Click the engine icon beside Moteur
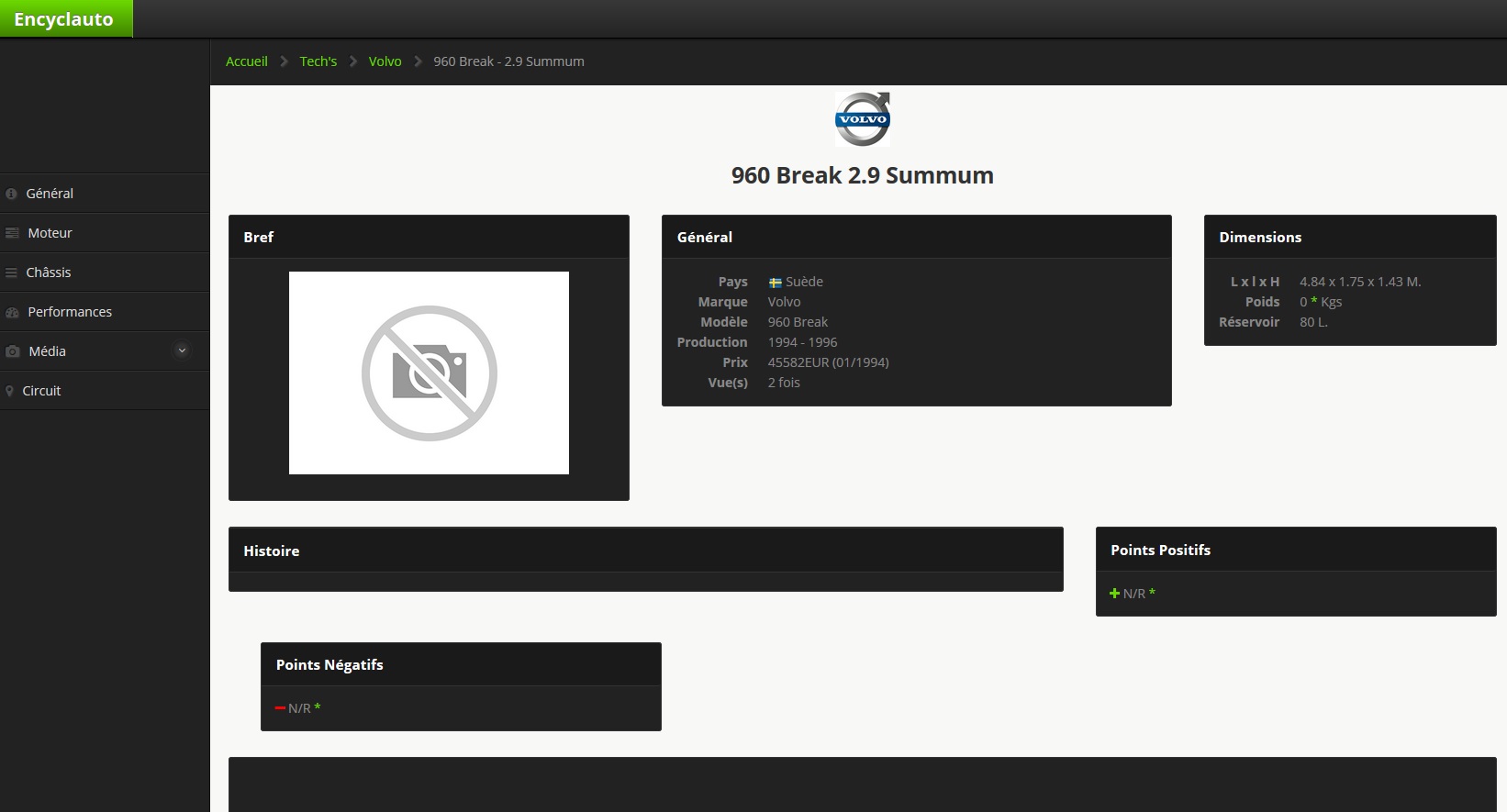This screenshot has width=1507, height=812. 12,233
